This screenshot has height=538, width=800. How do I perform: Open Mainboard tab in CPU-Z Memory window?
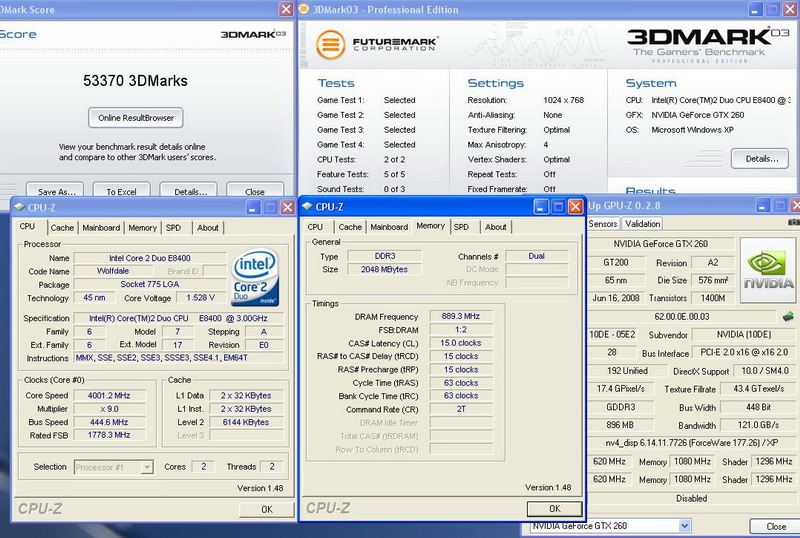tap(389, 227)
